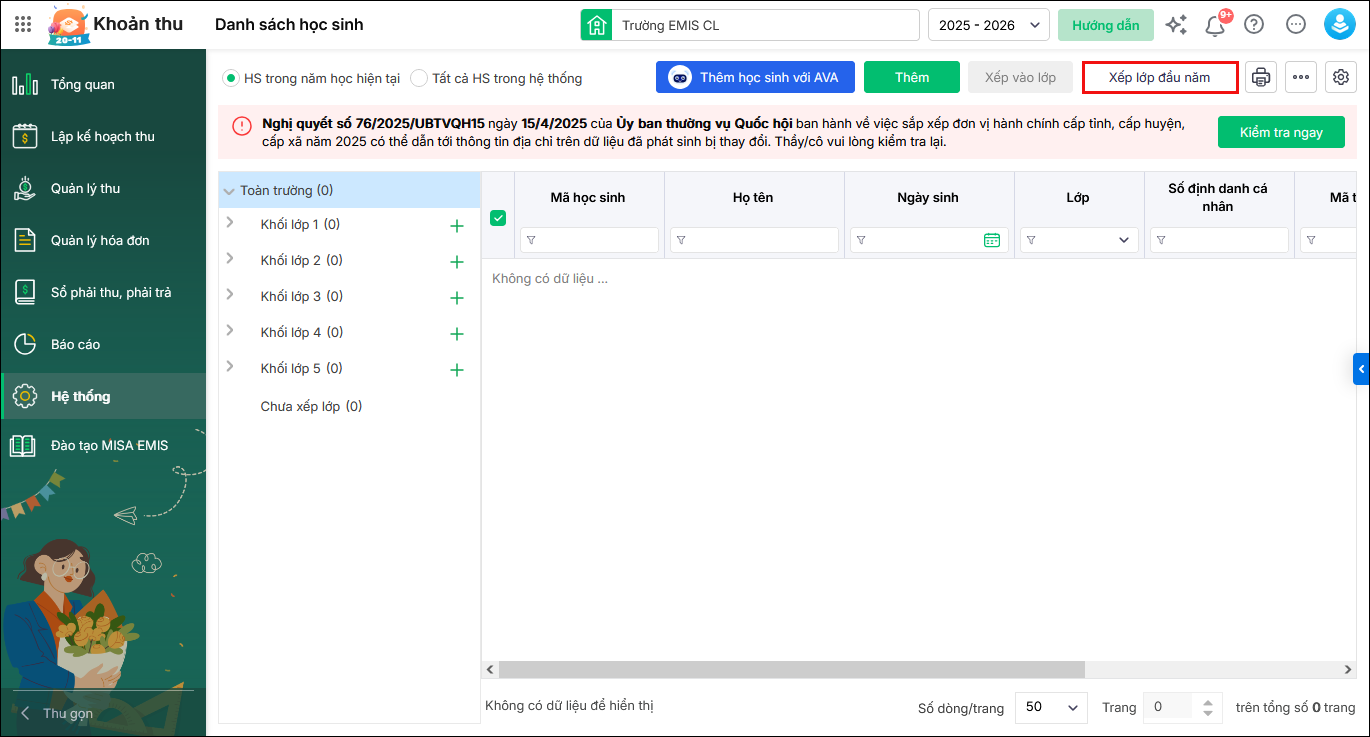
Task: Open the help question mark icon
Action: pos(1254,25)
